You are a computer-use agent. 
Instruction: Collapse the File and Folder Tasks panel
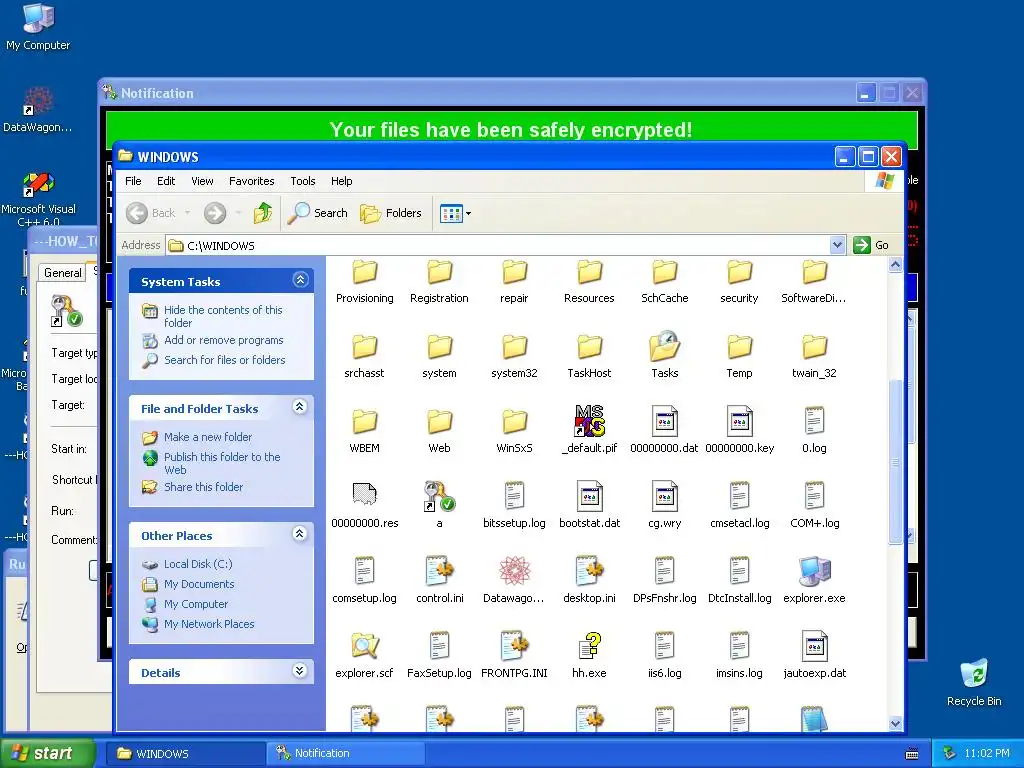300,407
